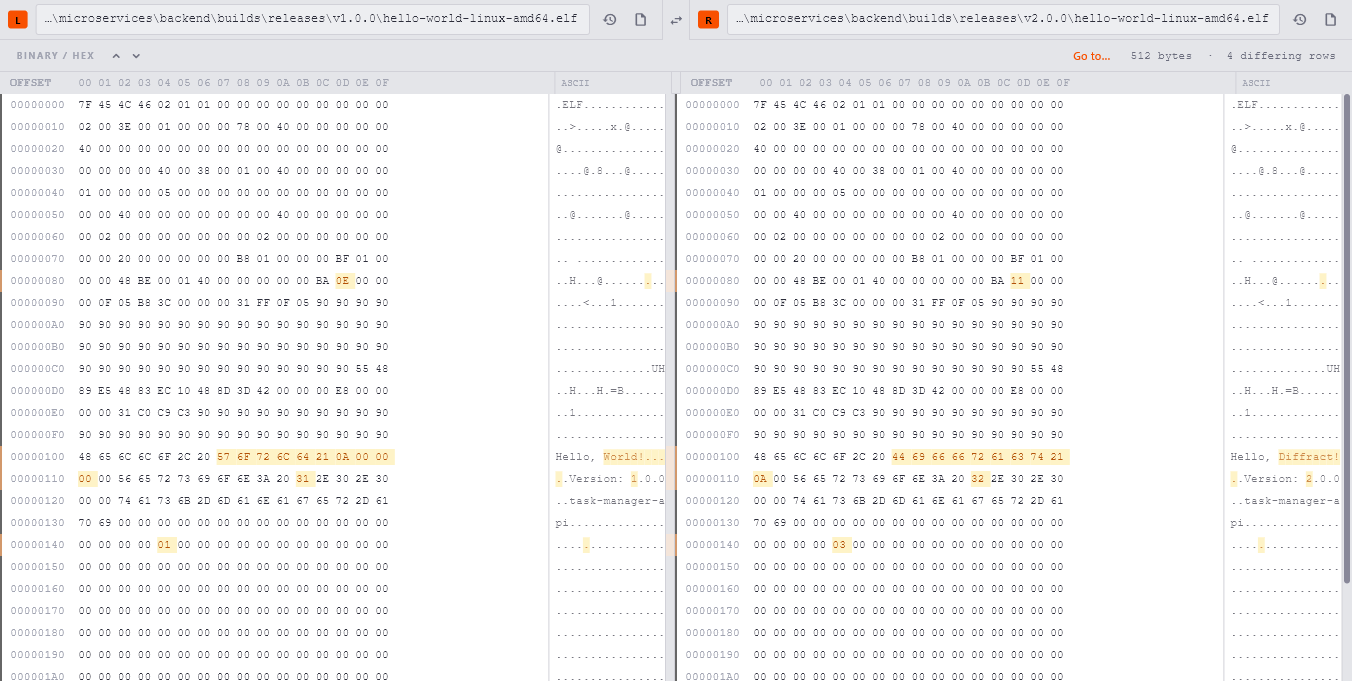This screenshot has height=681, width=1352.
Task: Click highlighted byte 03 at right row 00000140
Action: coord(841,545)
